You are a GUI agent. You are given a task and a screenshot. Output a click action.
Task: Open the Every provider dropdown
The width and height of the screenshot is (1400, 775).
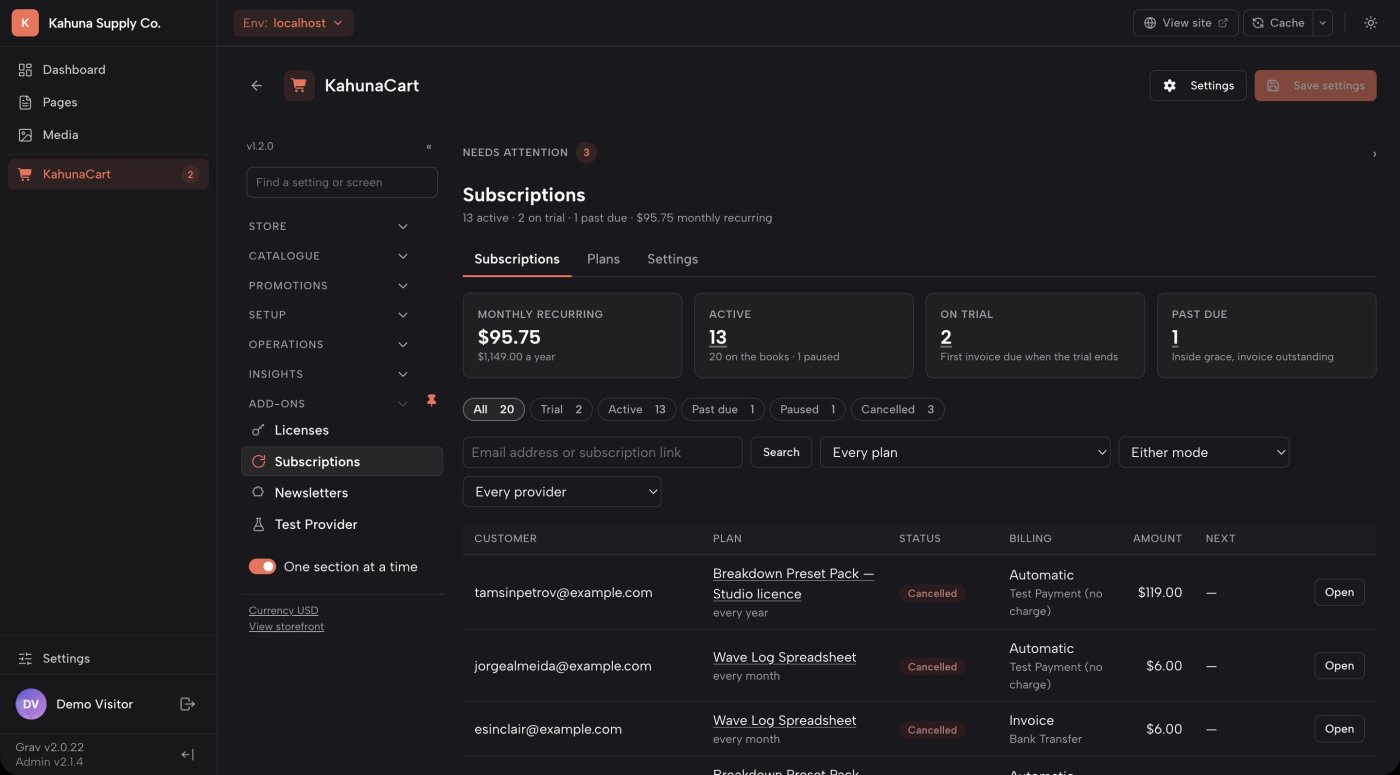click(562, 492)
